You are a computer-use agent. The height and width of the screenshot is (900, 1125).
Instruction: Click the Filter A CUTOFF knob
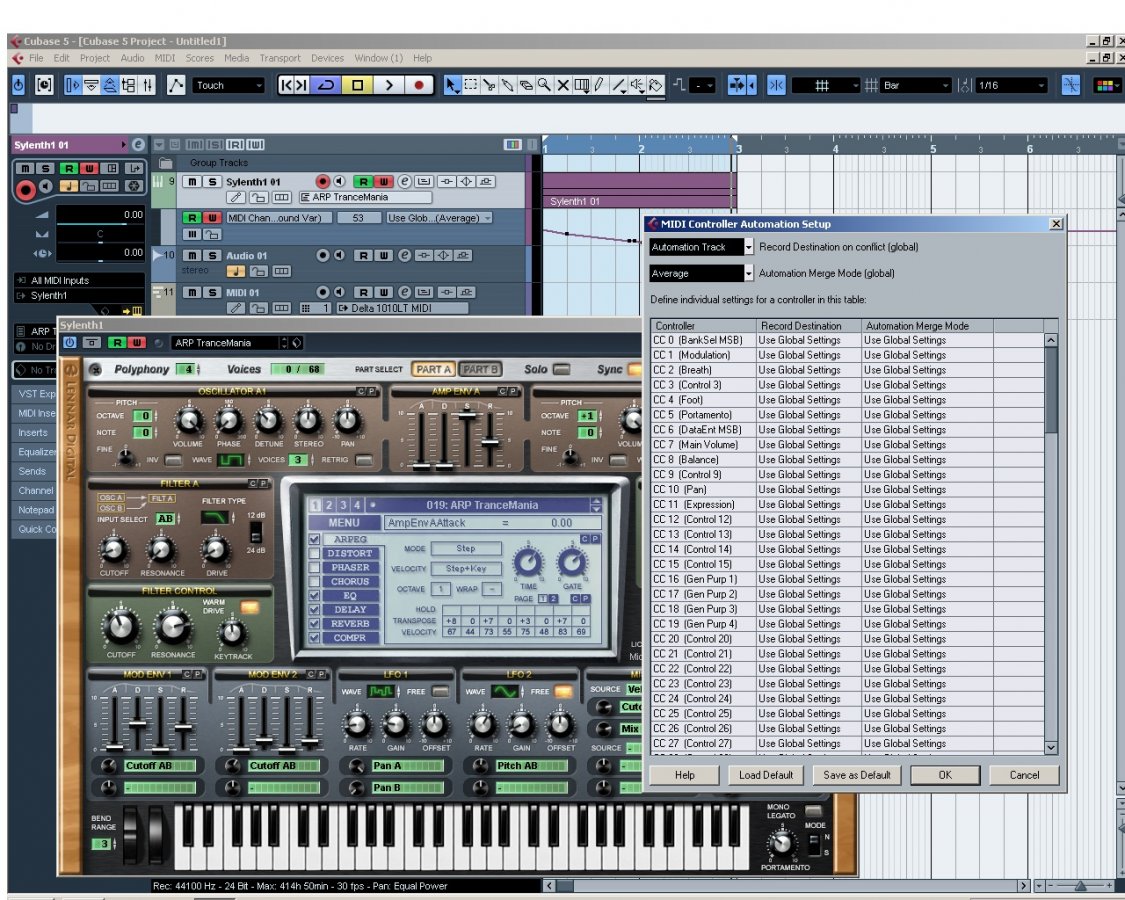tap(113, 550)
